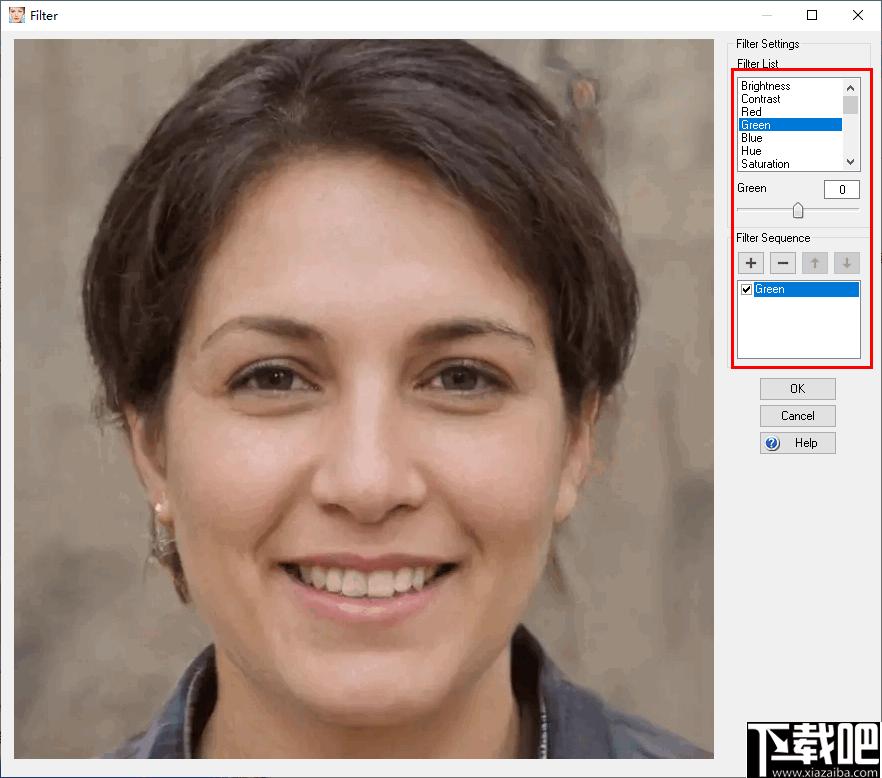Add filter with the plus button

750,263
